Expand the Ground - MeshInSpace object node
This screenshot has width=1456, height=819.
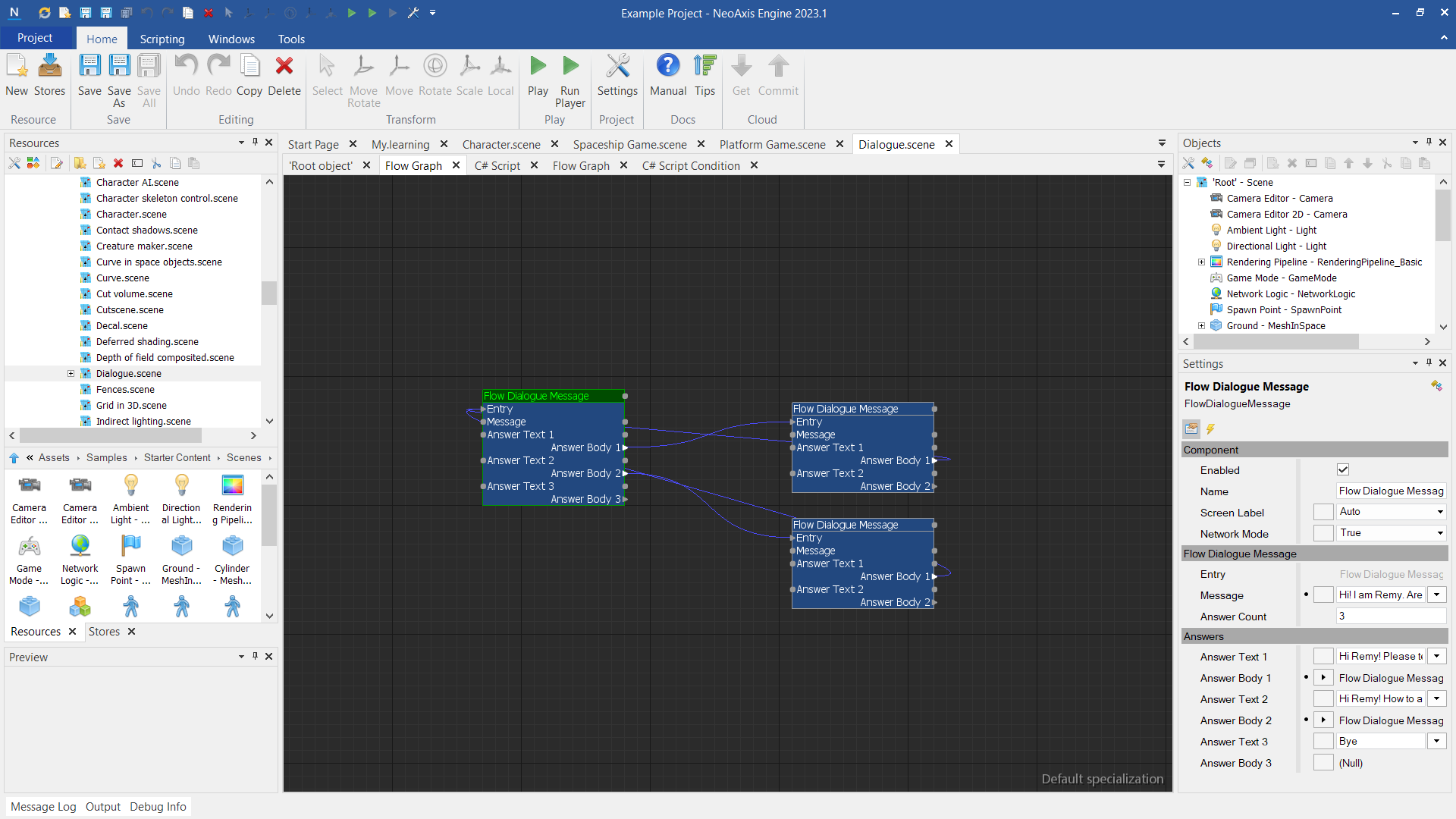coord(1201,326)
